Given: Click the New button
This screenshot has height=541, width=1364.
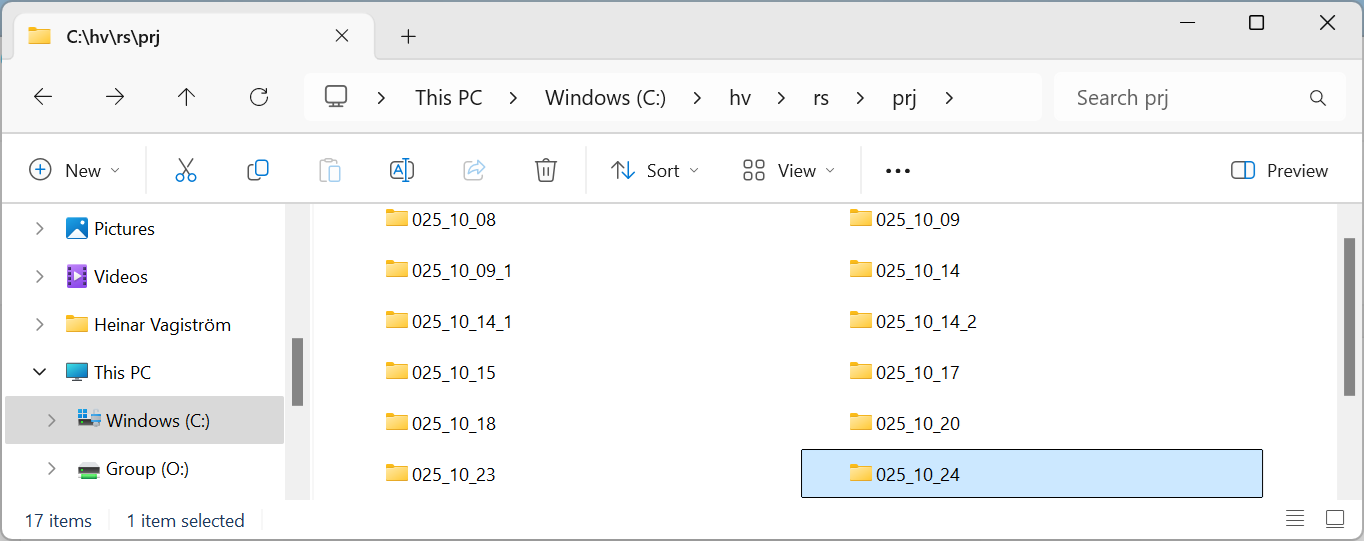Looking at the screenshot, I should coord(74,171).
